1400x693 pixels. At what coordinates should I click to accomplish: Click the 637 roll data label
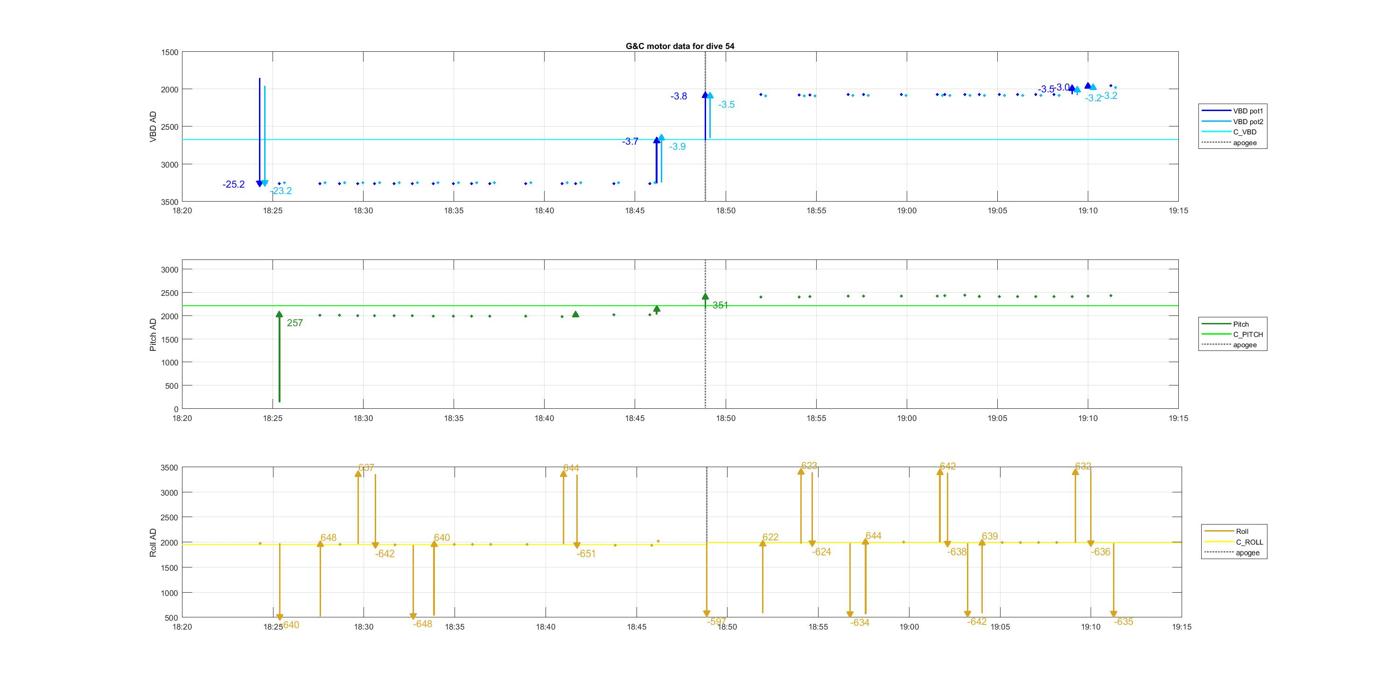(x=367, y=468)
